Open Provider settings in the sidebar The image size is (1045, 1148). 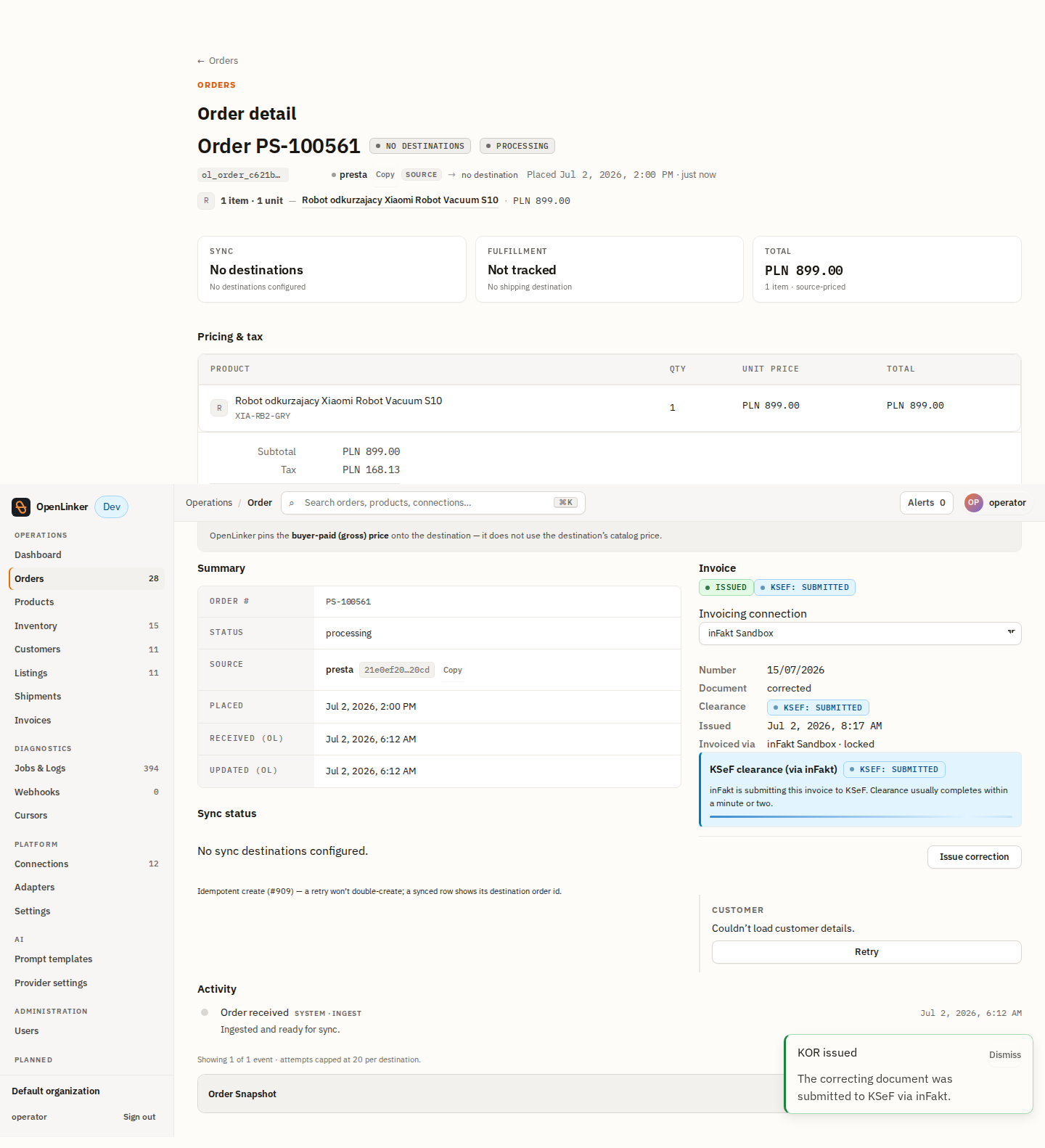coord(86,983)
